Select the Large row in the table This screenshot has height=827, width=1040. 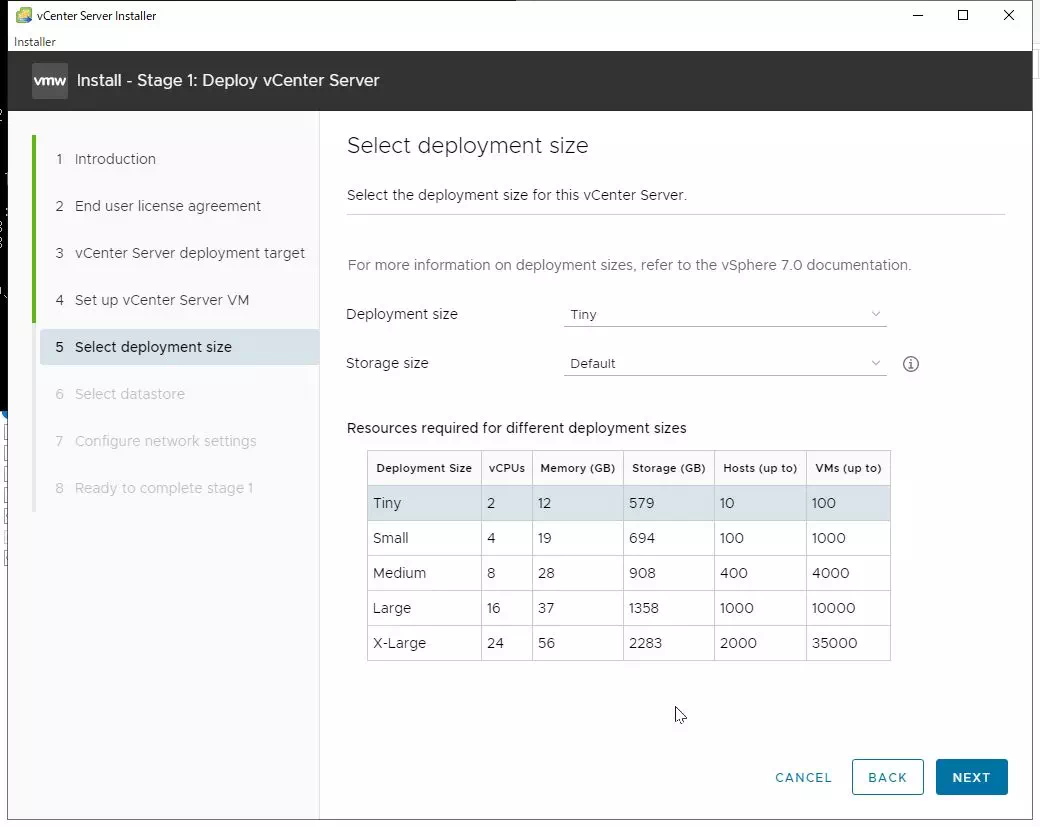[x=629, y=608]
